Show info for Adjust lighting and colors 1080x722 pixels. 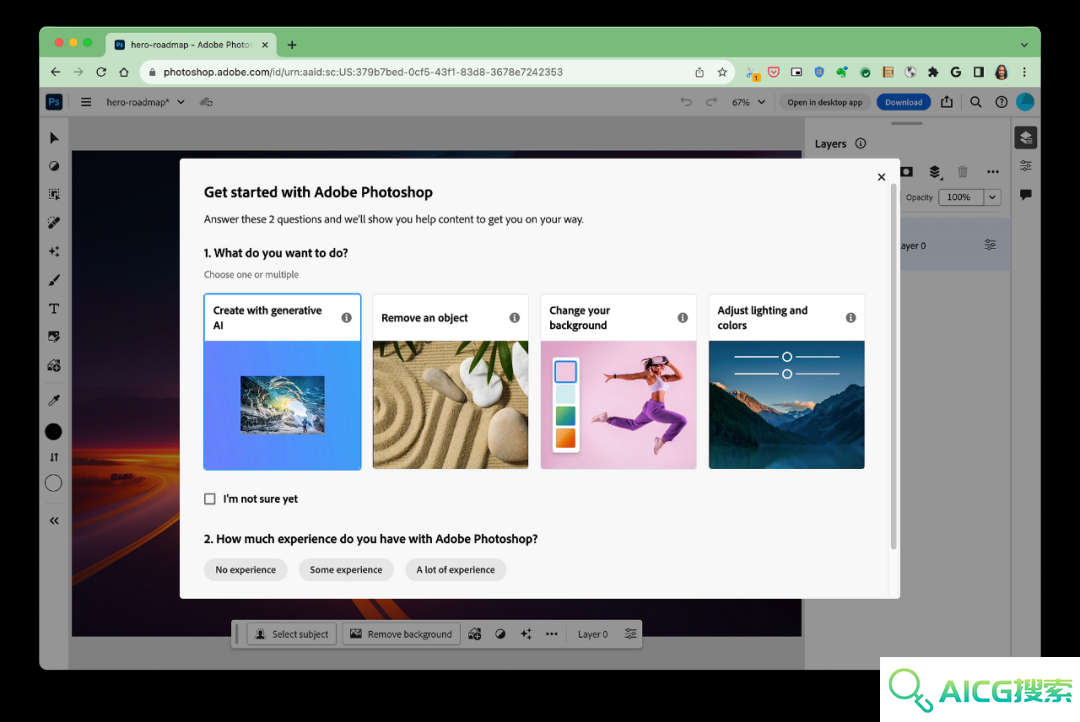(x=851, y=318)
